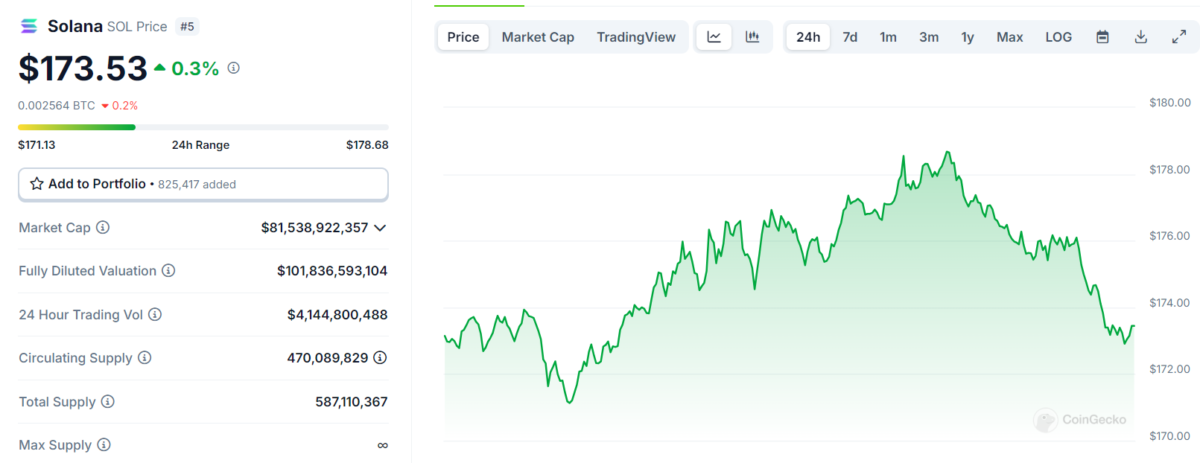Click the Solana logo icon
1200x463 pixels.
[29, 27]
